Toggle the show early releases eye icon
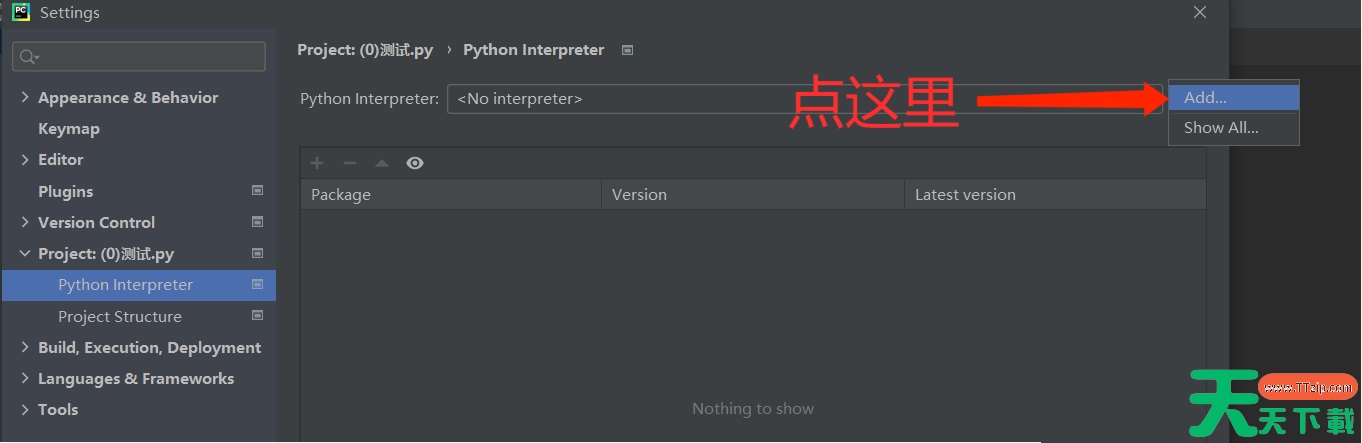Image resolution: width=1362 pixels, height=443 pixels. click(x=415, y=163)
